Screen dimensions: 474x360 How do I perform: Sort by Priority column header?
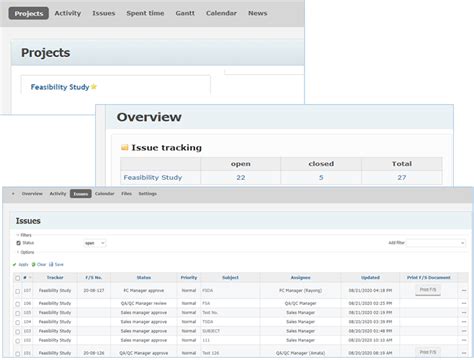pyautogui.click(x=189, y=278)
